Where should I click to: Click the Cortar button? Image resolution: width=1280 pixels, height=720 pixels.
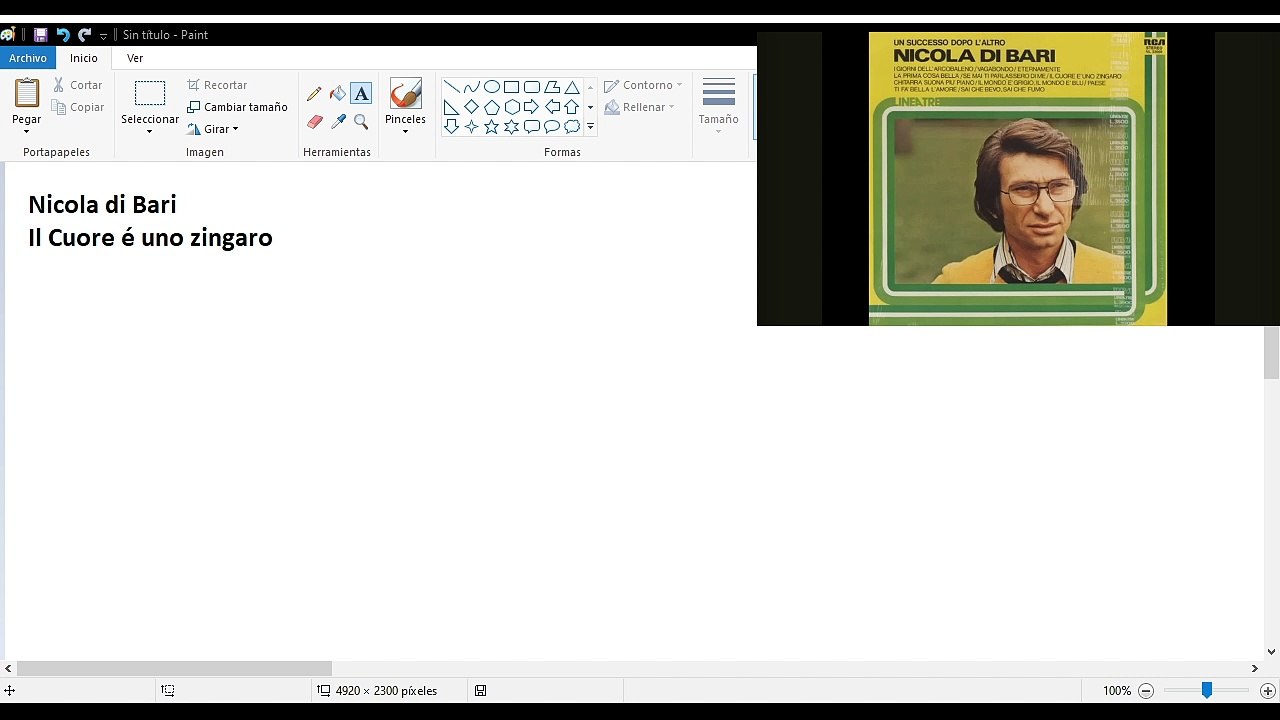[78, 85]
